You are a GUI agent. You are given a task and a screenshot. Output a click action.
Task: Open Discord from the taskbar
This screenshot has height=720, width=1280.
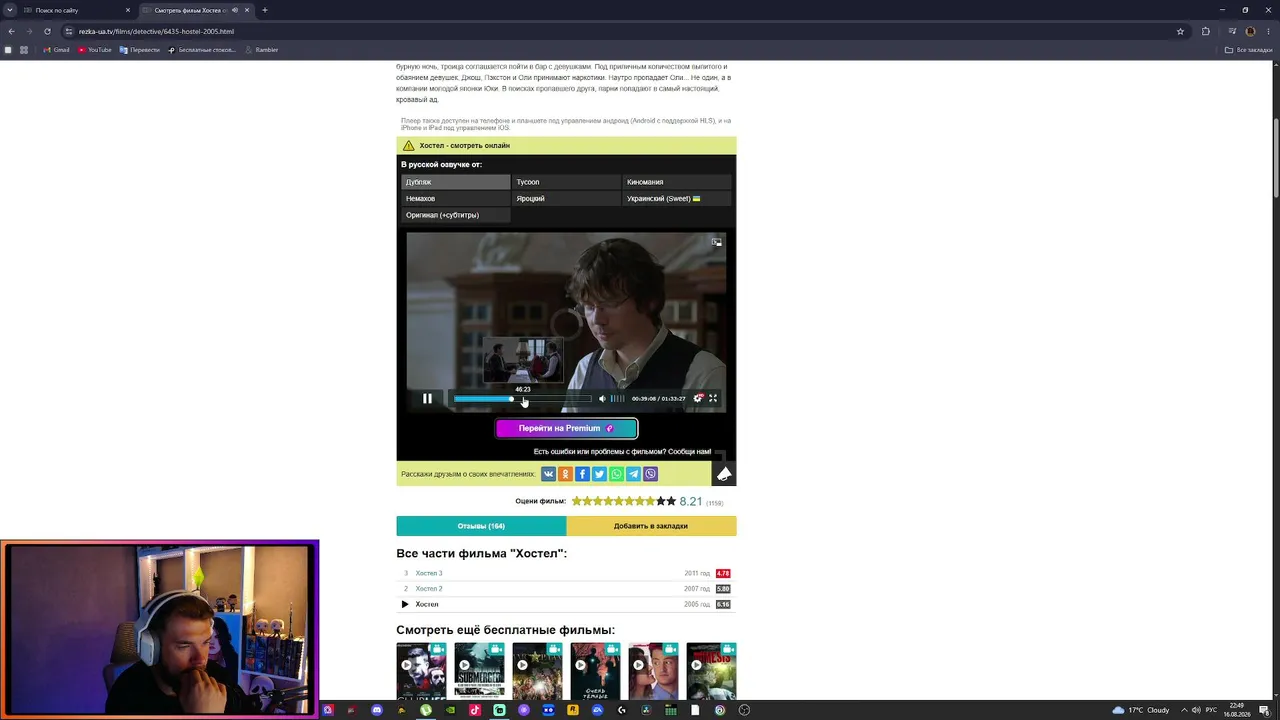pyautogui.click(x=376, y=710)
